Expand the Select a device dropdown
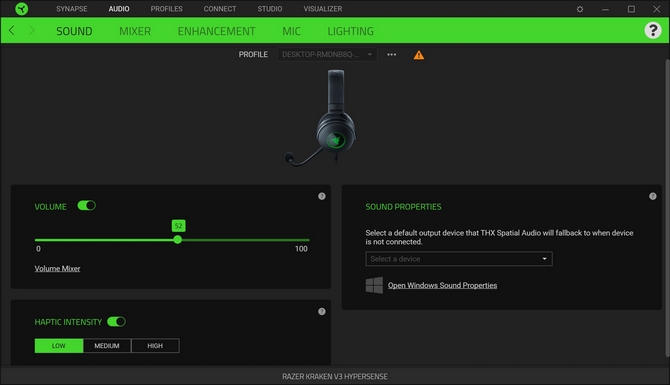670x385 pixels. point(458,259)
